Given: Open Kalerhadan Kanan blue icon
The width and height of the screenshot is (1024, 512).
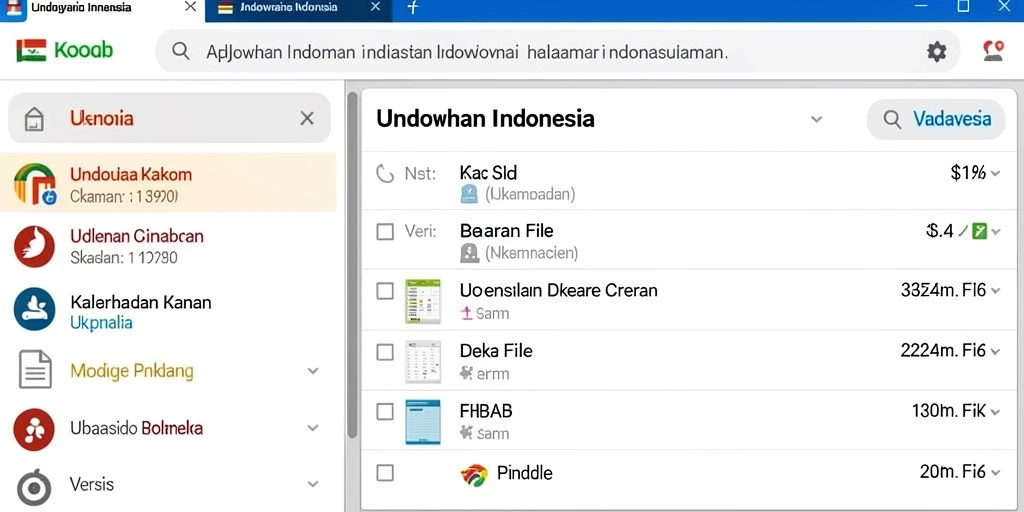Looking at the screenshot, I should [34, 310].
